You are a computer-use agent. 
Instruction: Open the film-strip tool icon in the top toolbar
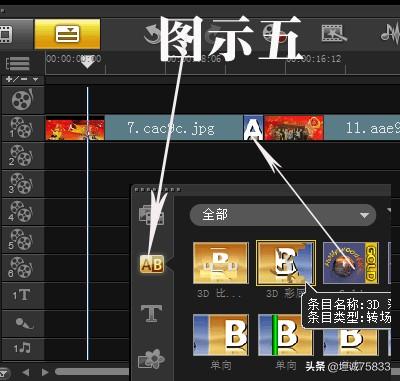tap(334, 34)
